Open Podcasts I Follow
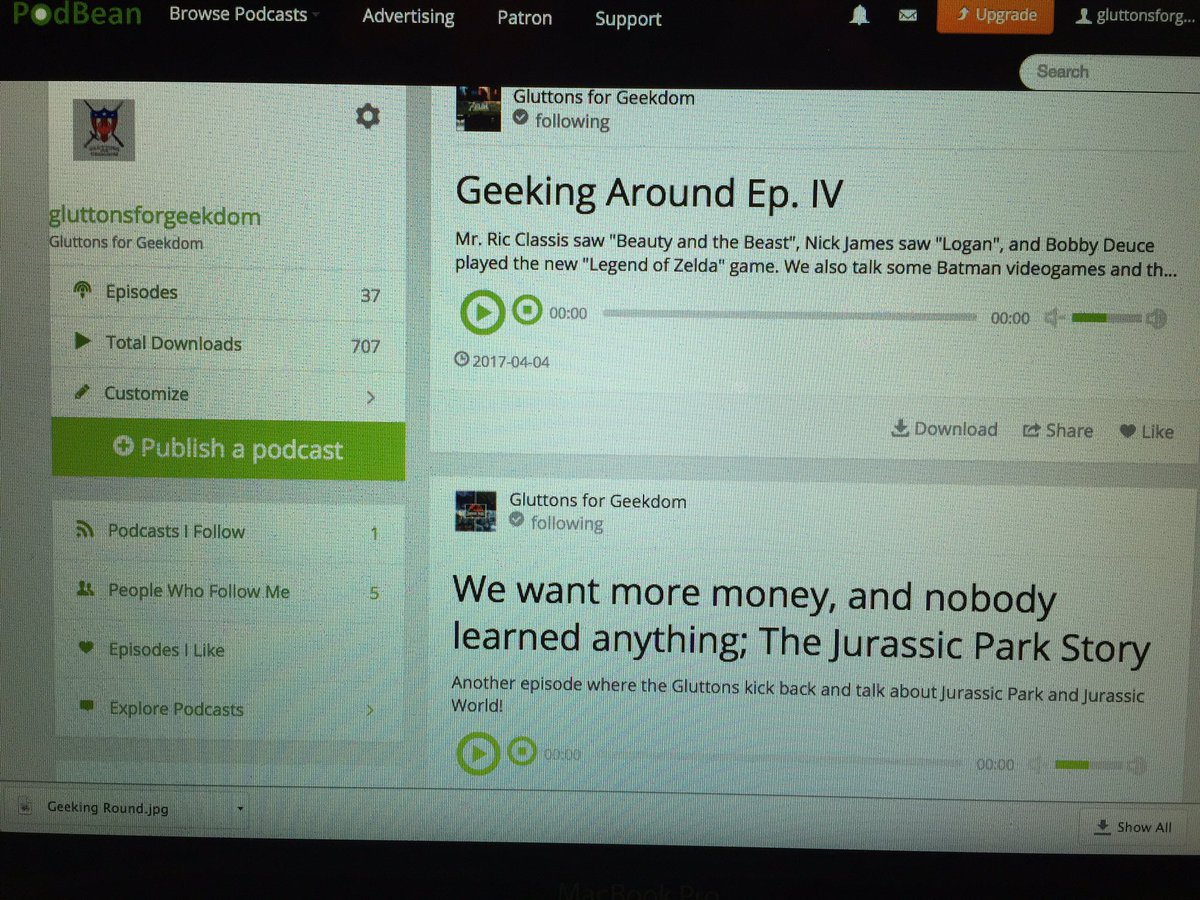Screen dimensions: 1200x900 pos(228,532)
